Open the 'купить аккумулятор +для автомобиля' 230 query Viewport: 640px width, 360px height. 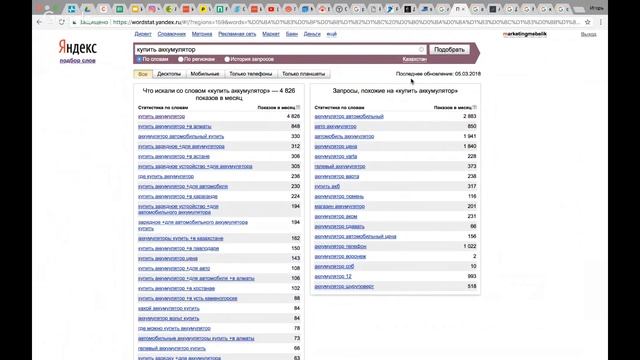(183, 187)
